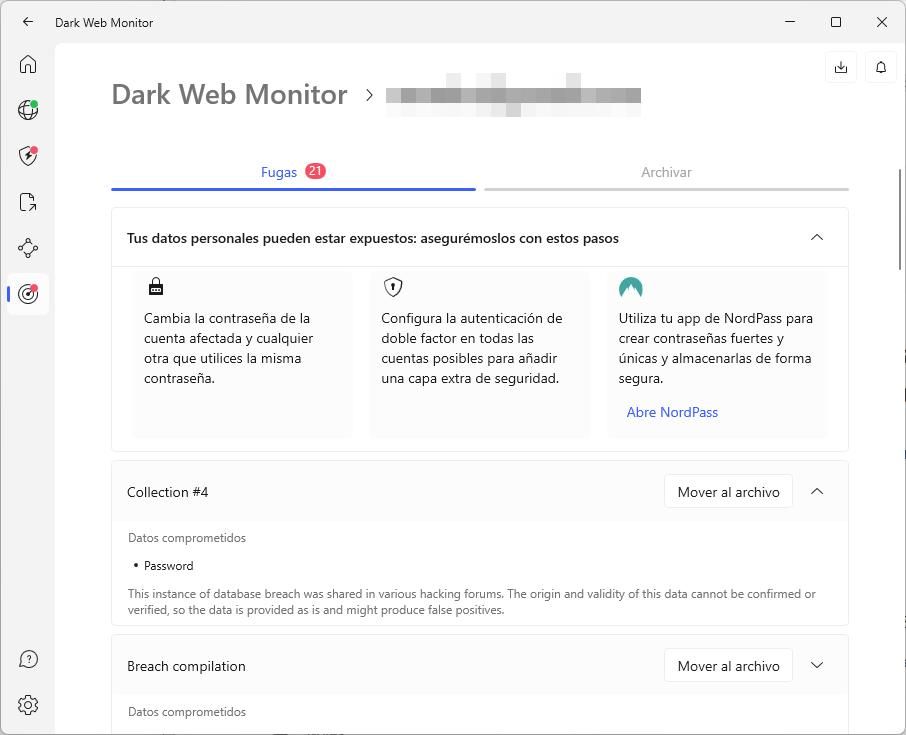Open the Home icon in sidebar
906x735 pixels.
pyautogui.click(x=28, y=64)
